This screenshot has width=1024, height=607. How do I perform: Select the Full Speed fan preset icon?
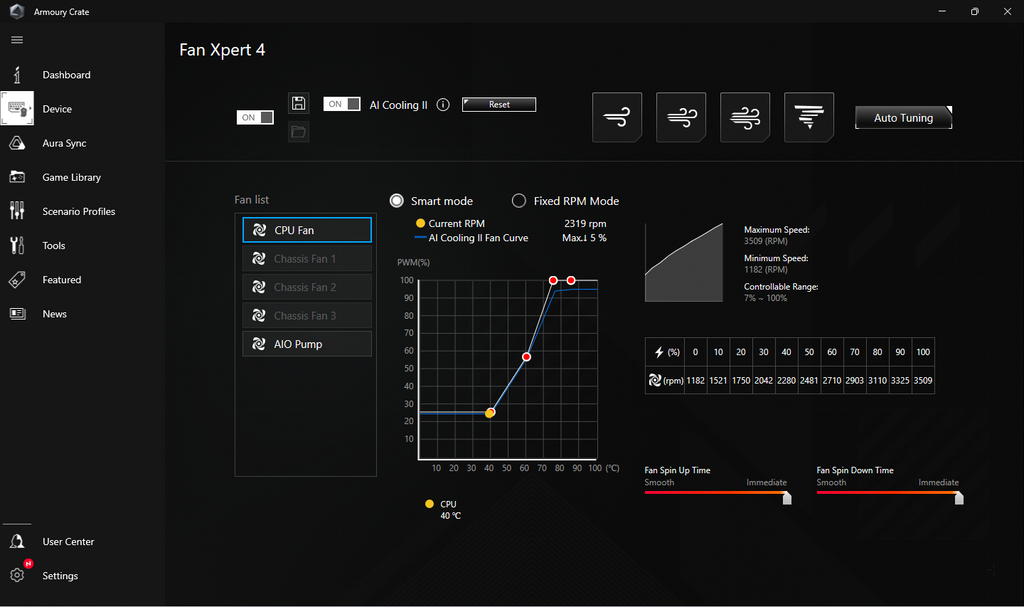click(808, 118)
